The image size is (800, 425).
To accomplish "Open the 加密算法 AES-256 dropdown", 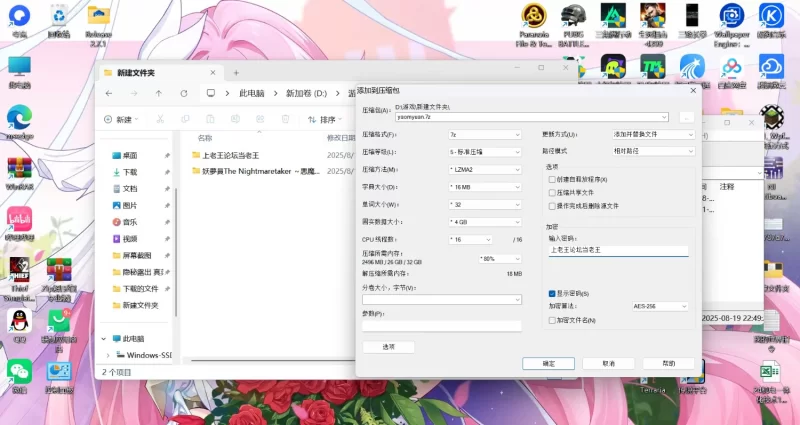I will (660, 307).
